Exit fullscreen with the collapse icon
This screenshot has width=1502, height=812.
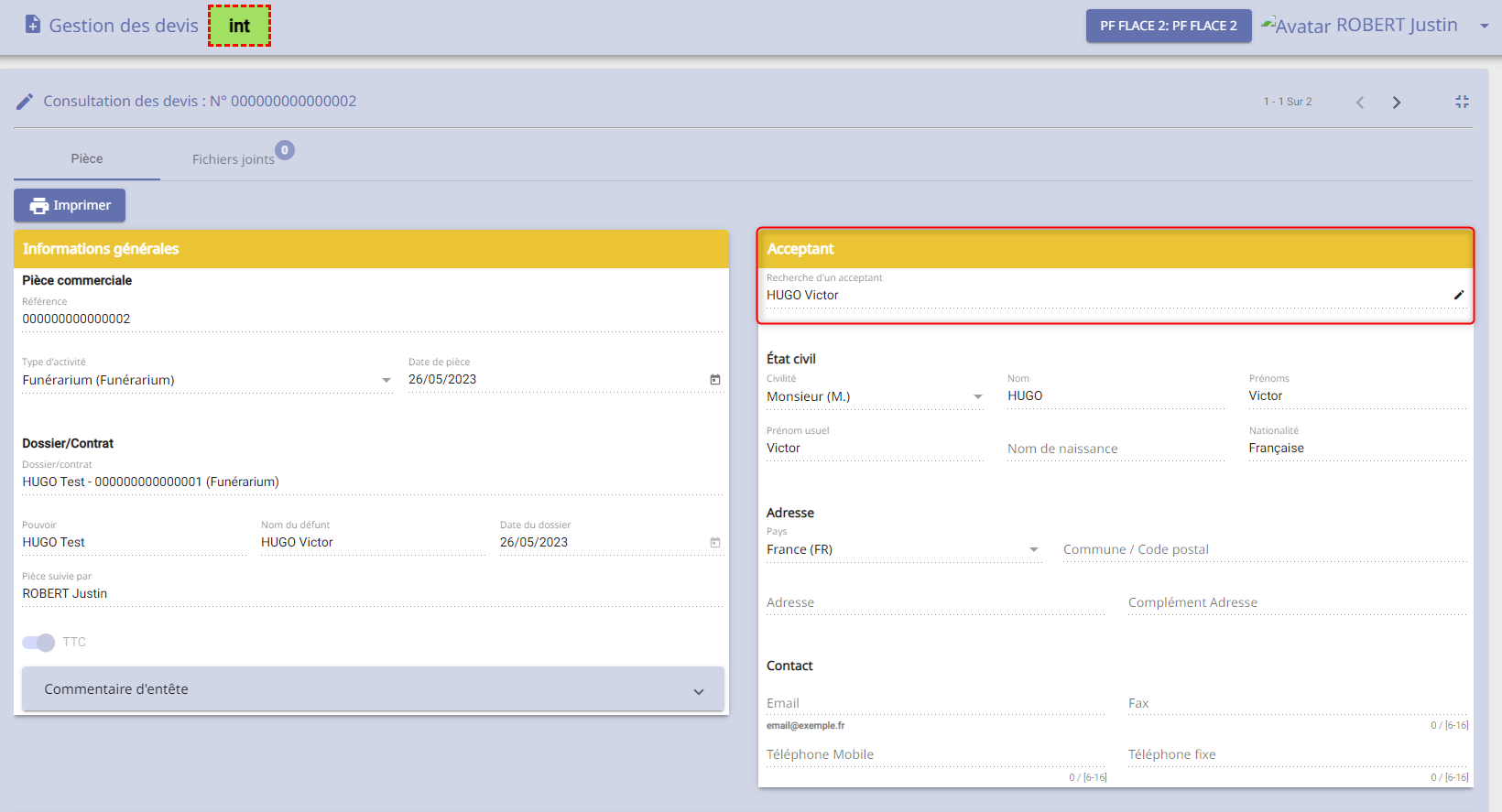pyautogui.click(x=1462, y=102)
